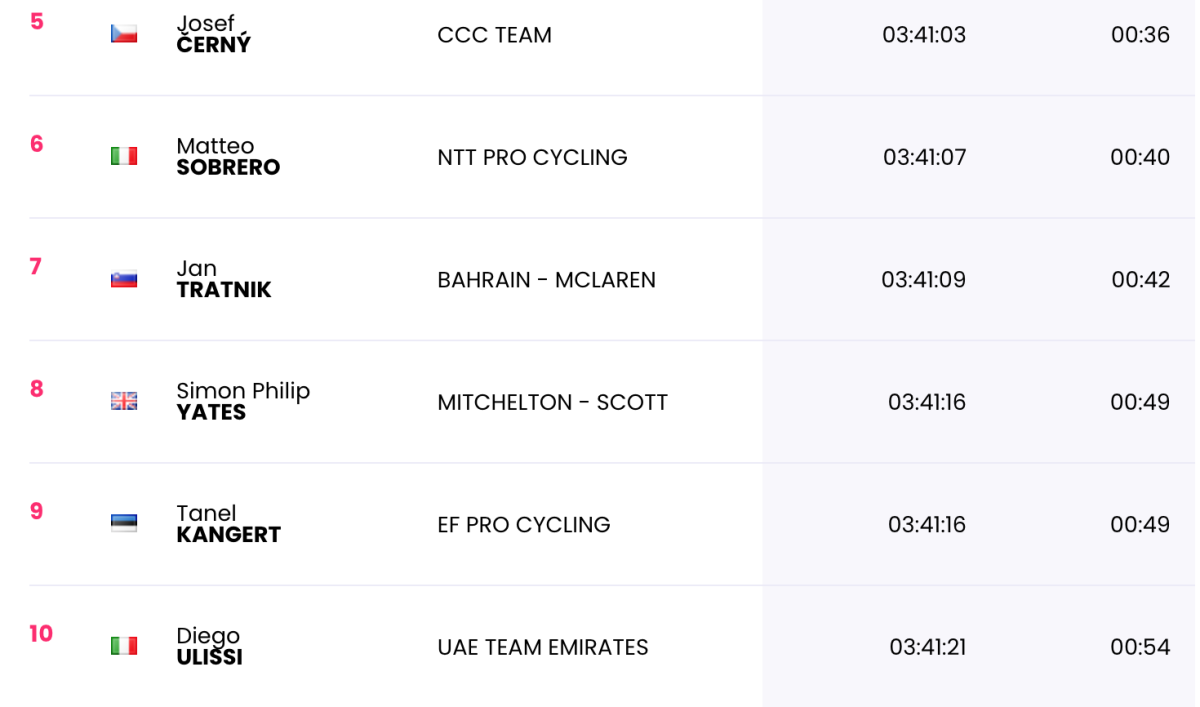
Task: Open NTT PRO CYCLING team entry
Action: click(x=533, y=157)
